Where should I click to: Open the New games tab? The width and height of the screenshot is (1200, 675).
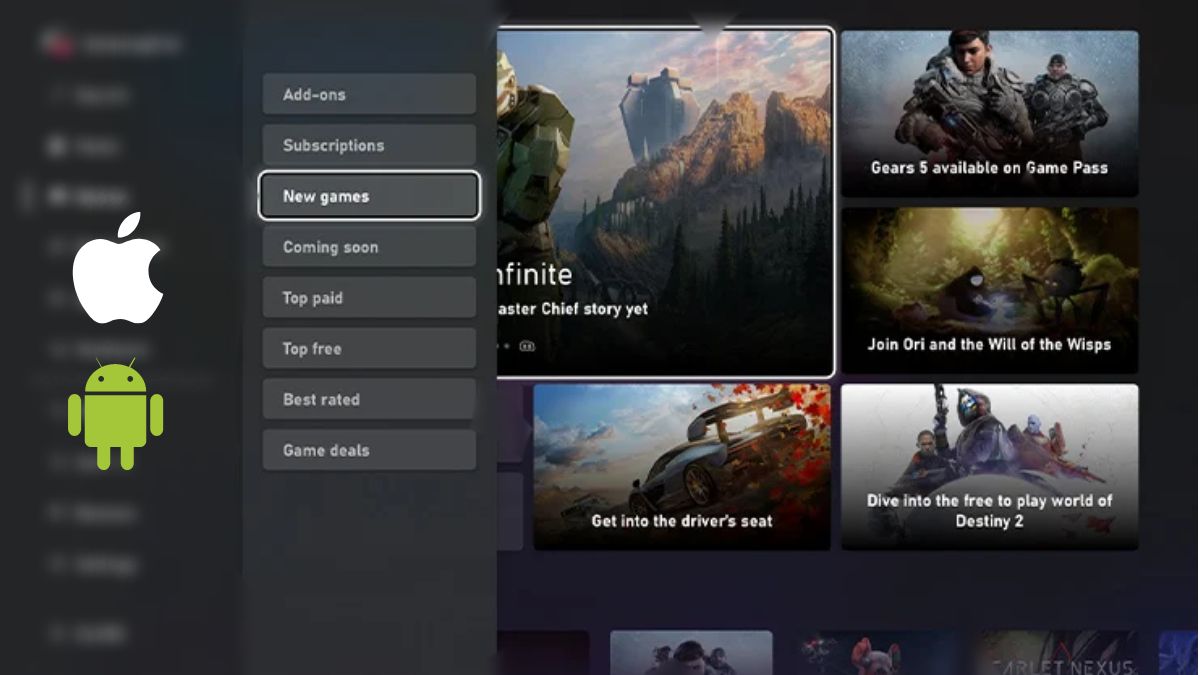(368, 195)
